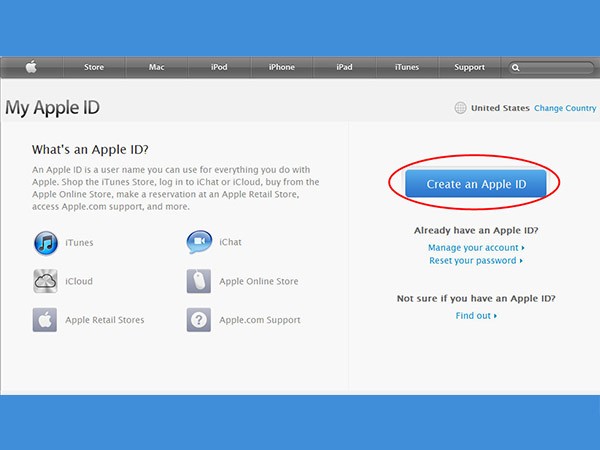Select the iPad navigation tab
The height and width of the screenshot is (450, 600).
click(x=344, y=67)
